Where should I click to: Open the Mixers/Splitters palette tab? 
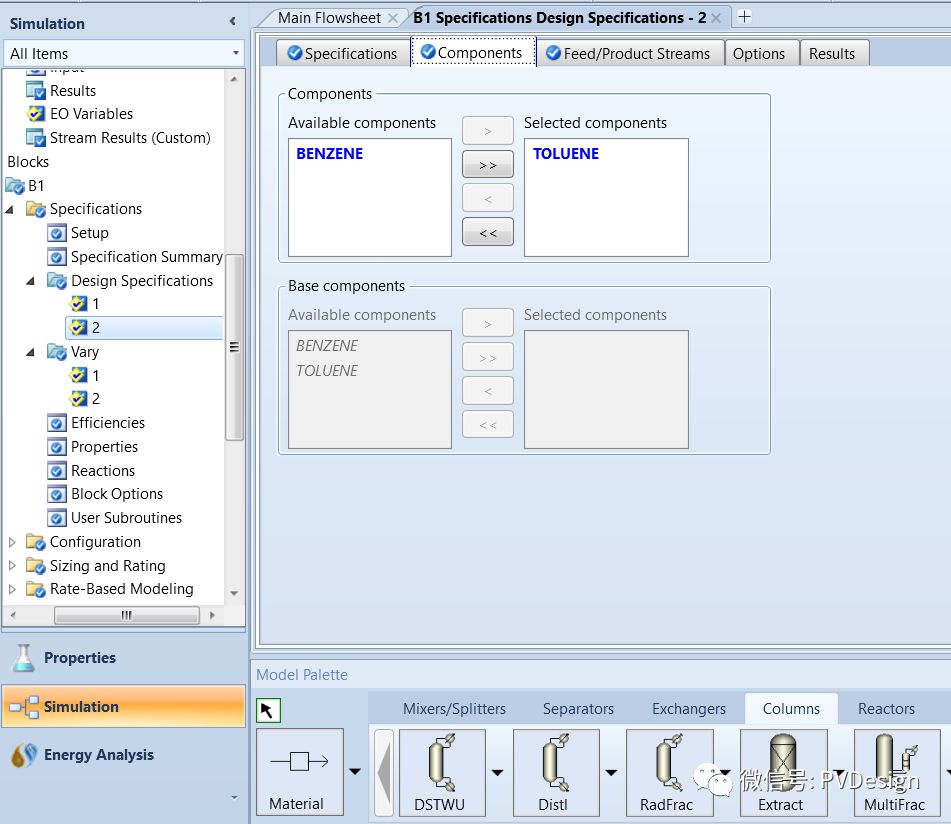(454, 709)
